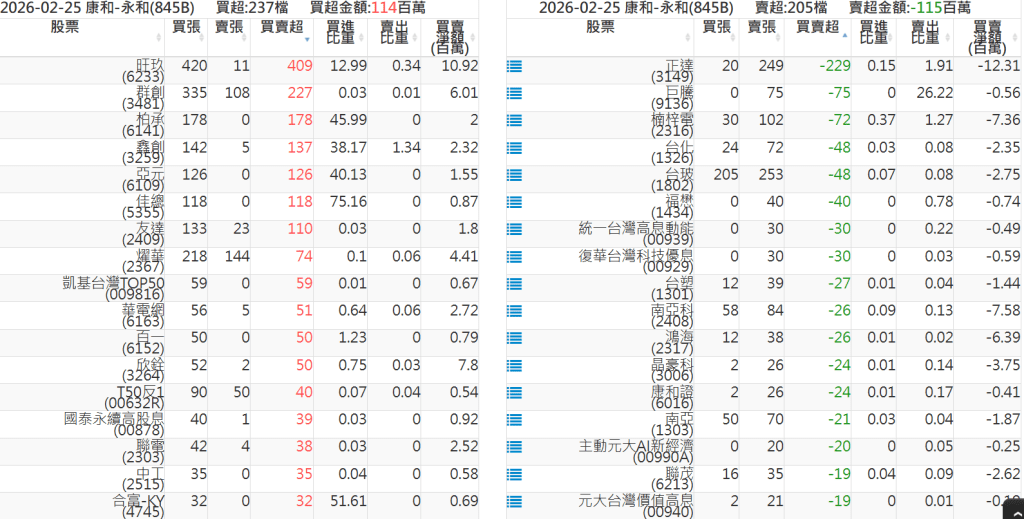Click the 買賣淨額 header in the right table
Viewport: 1024px width, 519px height.
click(987, 37)
